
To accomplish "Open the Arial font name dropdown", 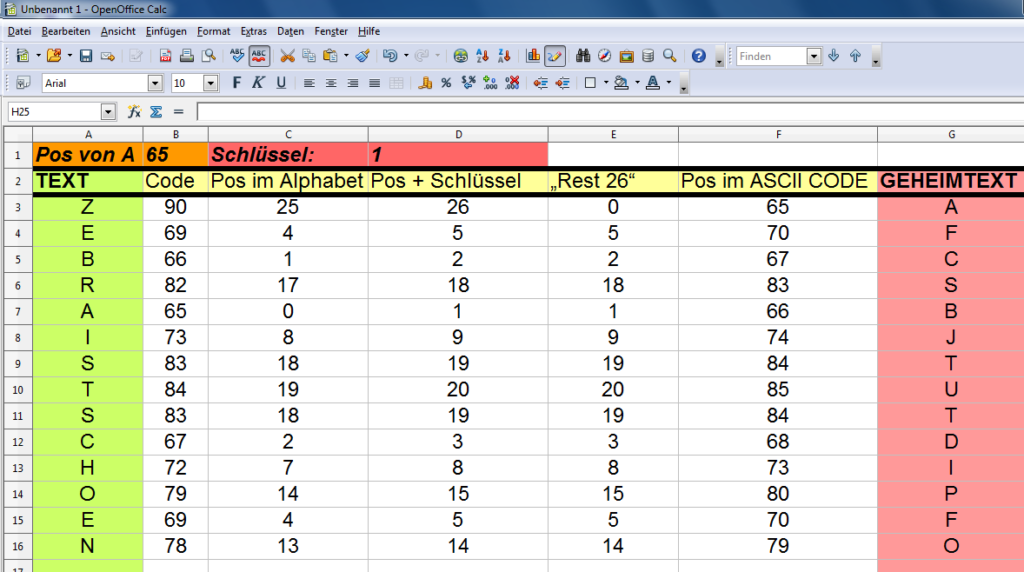I will 155,83.
